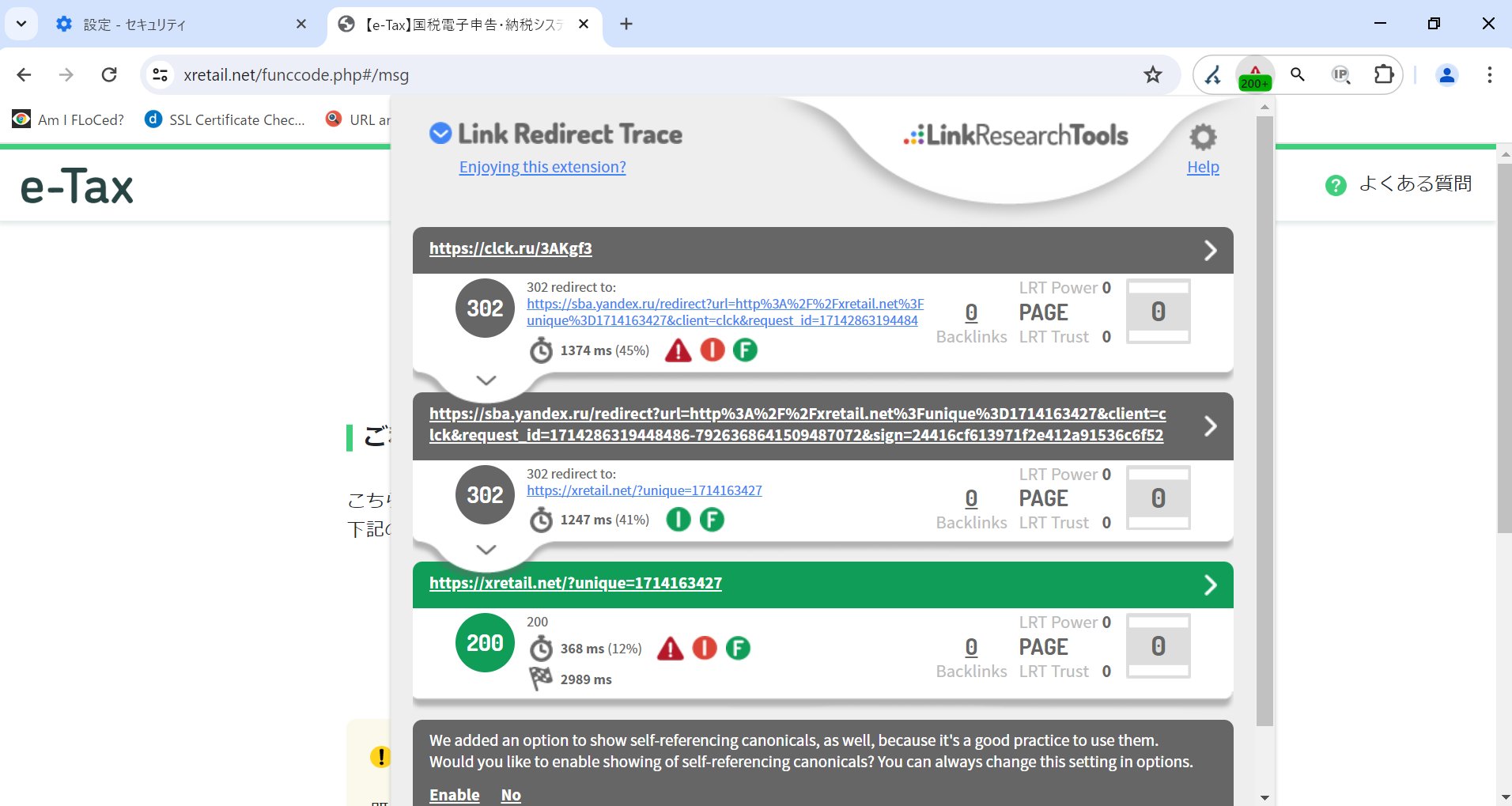
Task: Open Link Redirect Trace extension icon showing 200+
Action: 1255,75
